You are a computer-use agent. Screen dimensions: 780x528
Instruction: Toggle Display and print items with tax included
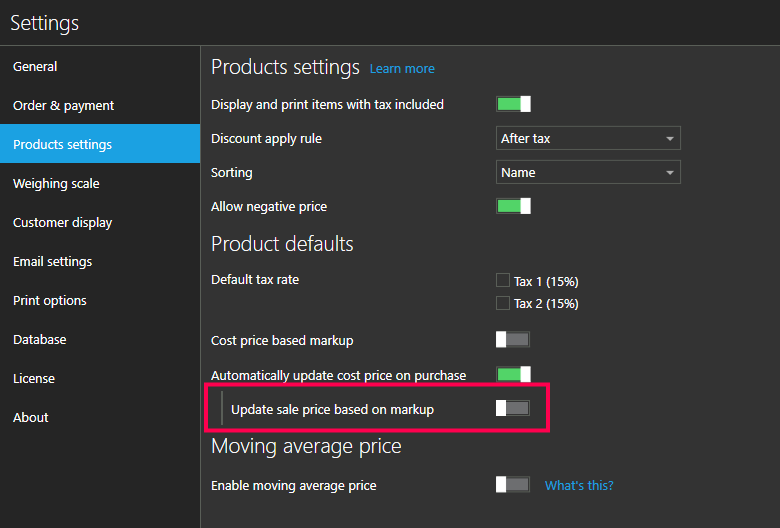[x=513, y=104]
